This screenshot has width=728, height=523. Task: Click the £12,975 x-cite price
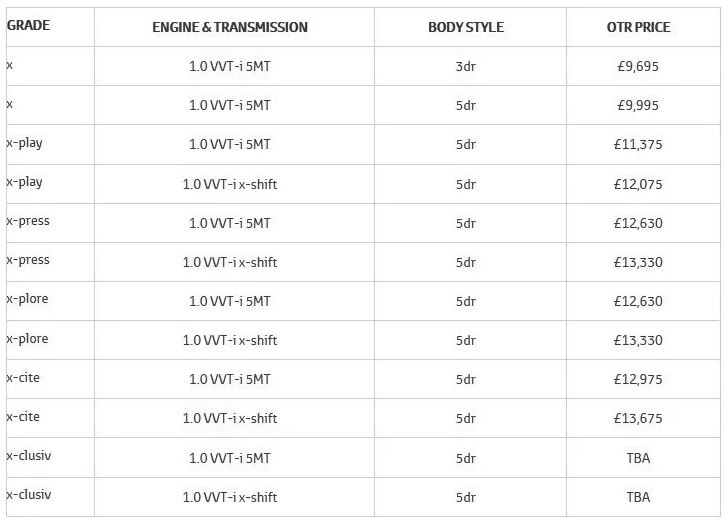(x=638, y=379)
